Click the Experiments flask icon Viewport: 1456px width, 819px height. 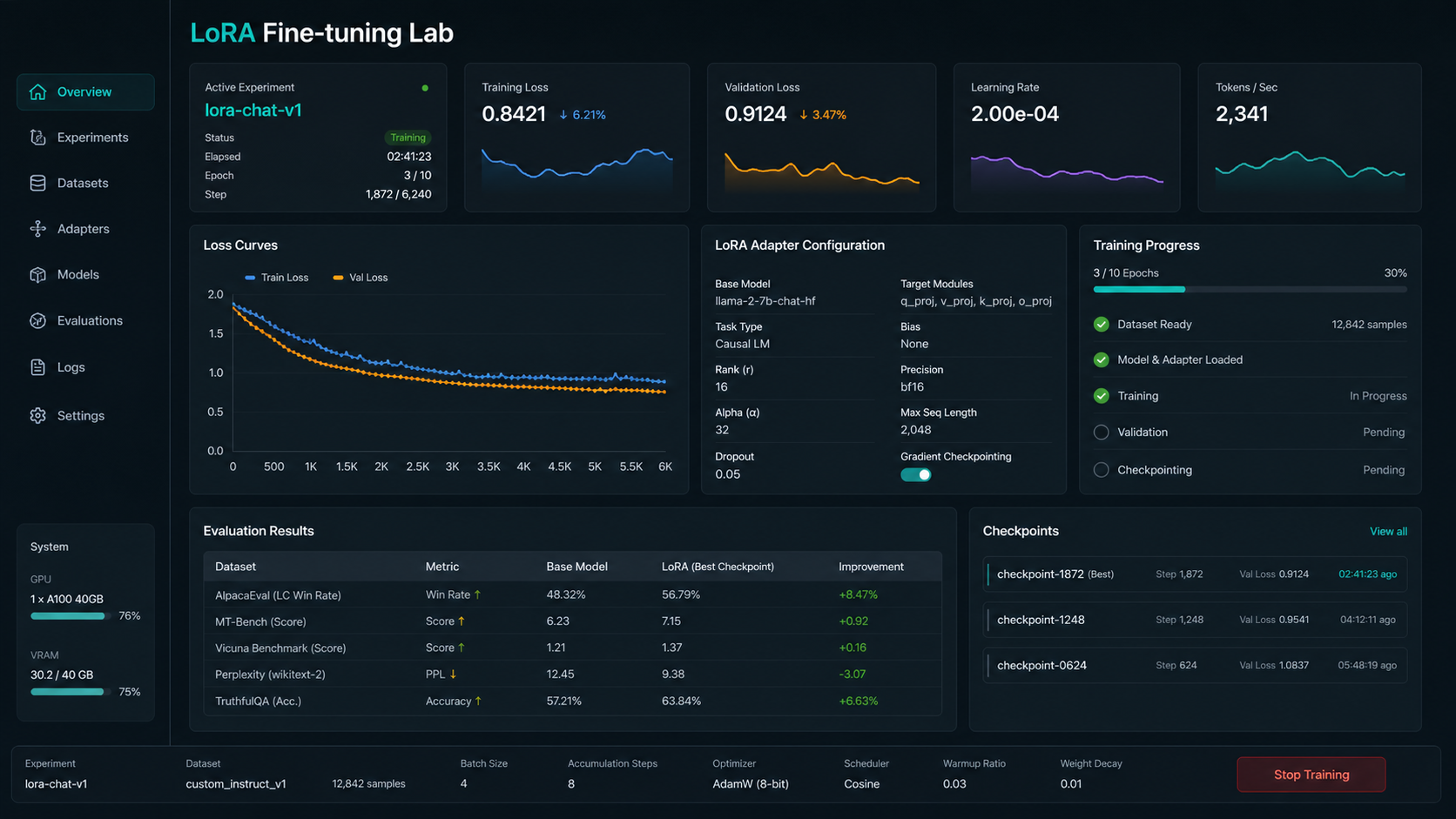pos(37,138)
